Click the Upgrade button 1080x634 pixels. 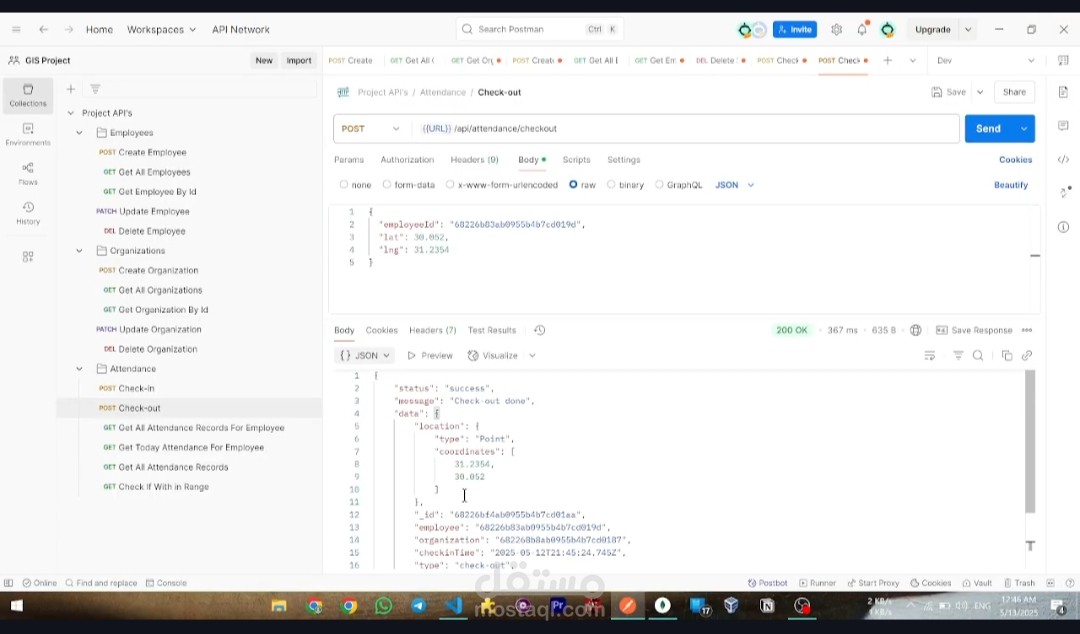pyautogui.click(x=933, y=30)
